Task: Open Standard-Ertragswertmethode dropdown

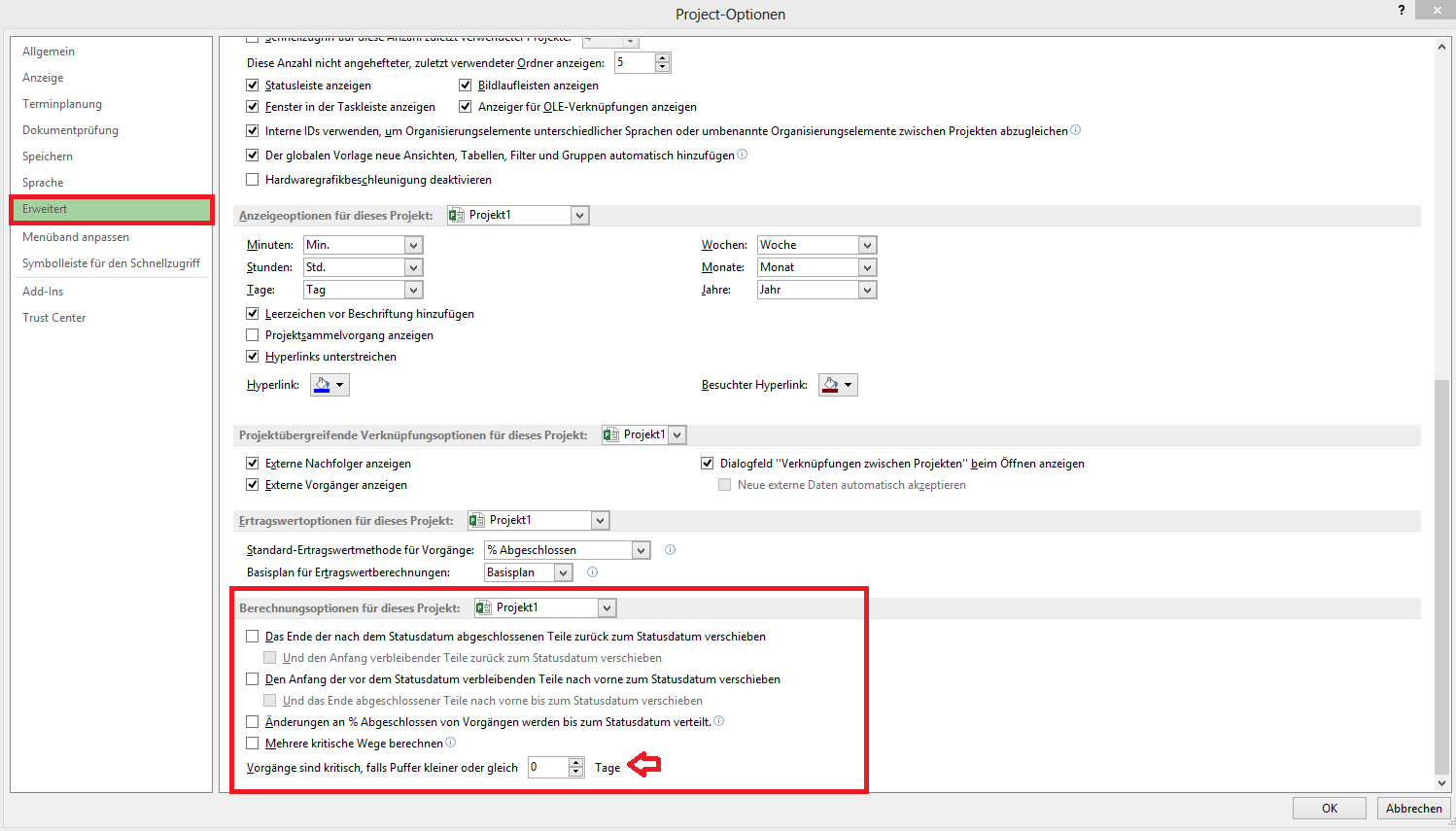Action: point(641,550)
